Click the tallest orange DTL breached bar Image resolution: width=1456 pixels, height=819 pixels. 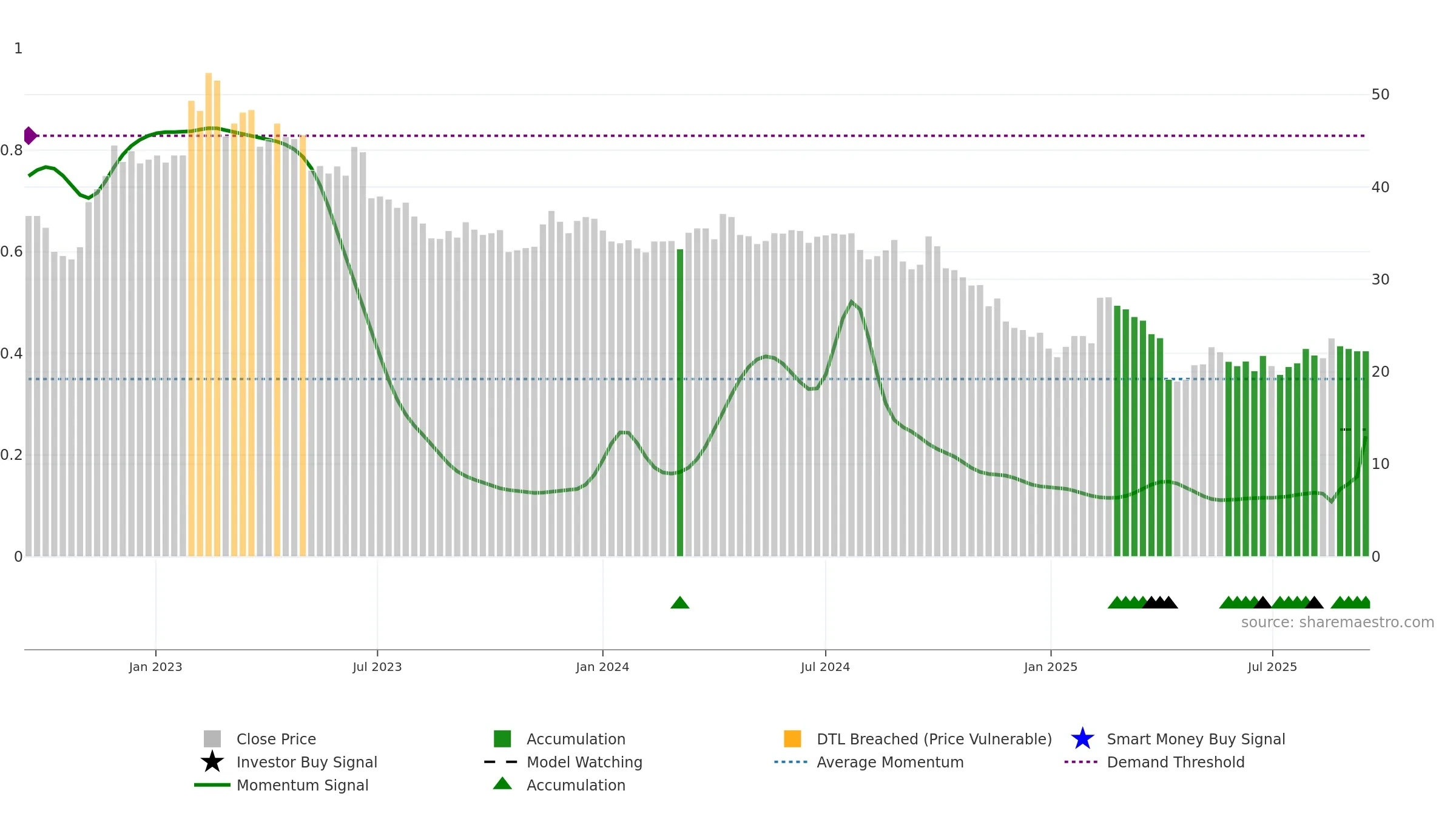209,314
